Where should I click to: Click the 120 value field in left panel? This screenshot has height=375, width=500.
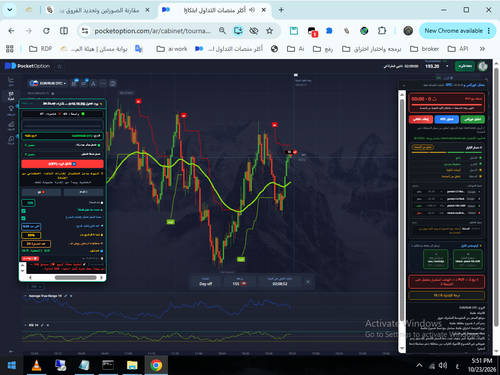click(28, 203)
